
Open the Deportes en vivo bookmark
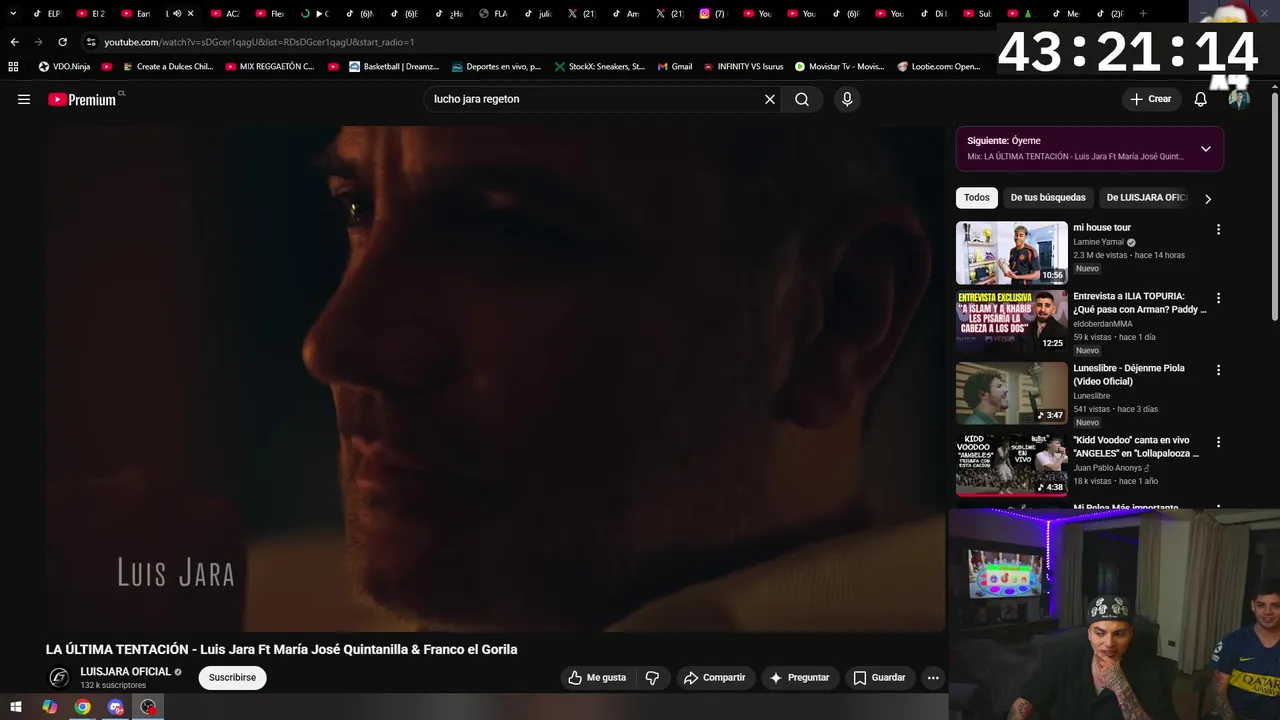[x=496, y=67]
